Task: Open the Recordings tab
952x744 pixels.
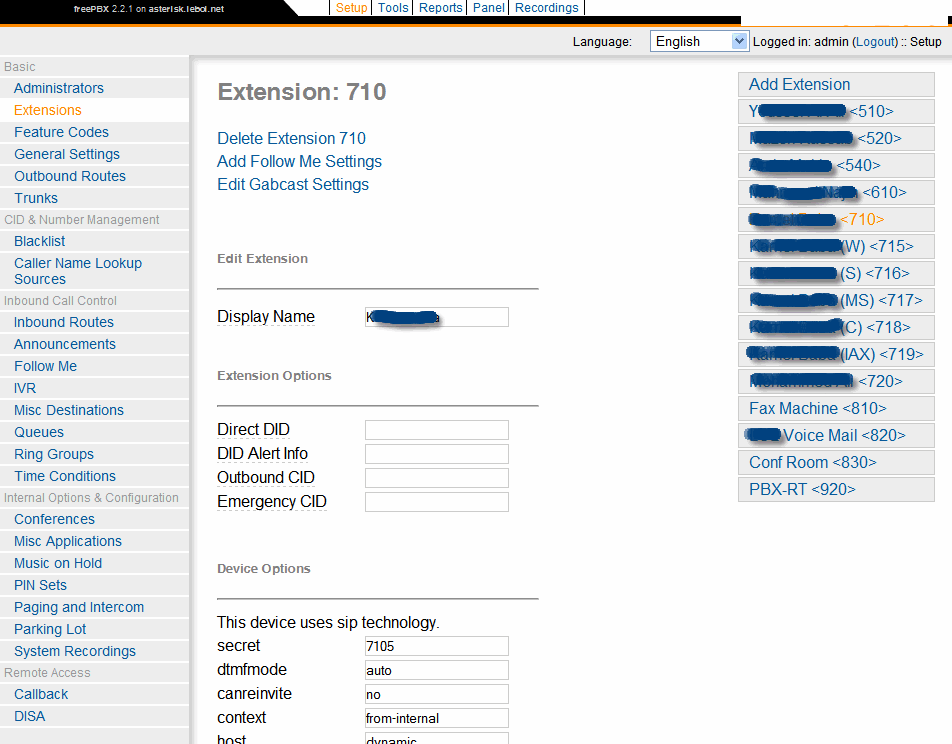Action: coord(546,8)
